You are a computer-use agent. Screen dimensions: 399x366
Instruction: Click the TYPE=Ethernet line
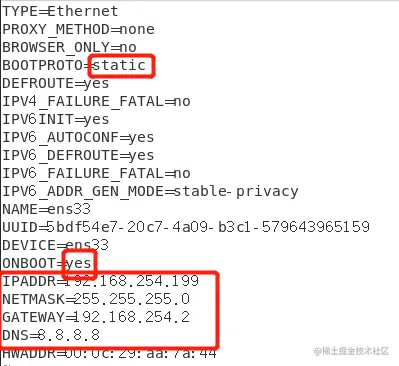60,11
